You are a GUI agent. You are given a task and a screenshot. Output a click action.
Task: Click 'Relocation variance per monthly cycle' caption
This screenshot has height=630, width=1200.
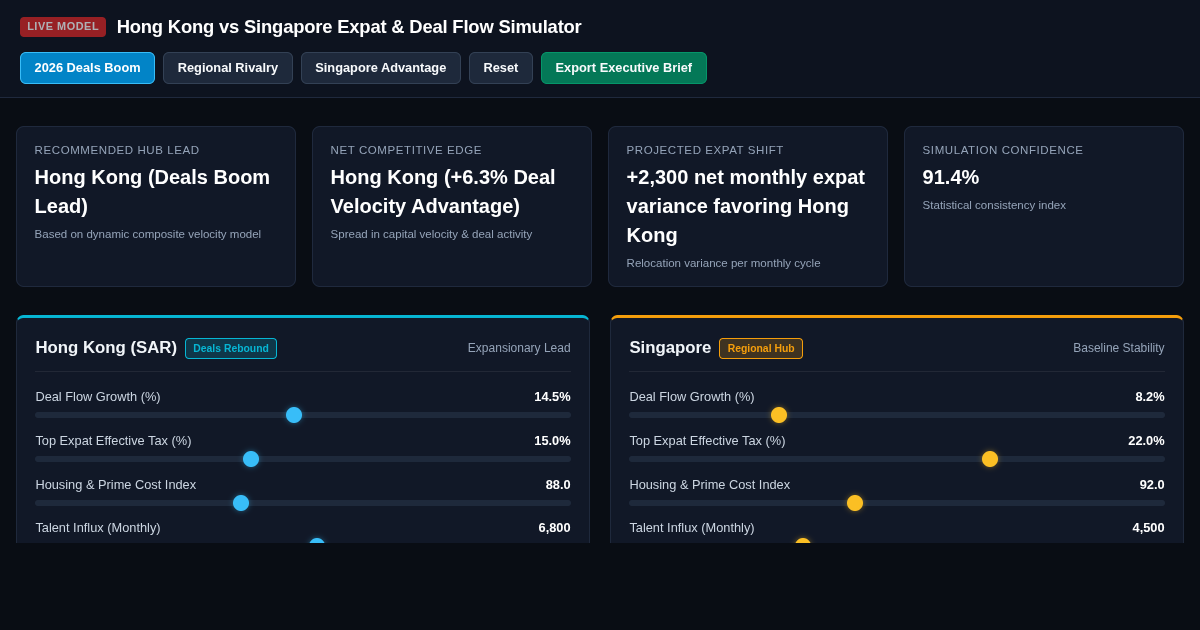pyautogui.click(x=723, y=263)
